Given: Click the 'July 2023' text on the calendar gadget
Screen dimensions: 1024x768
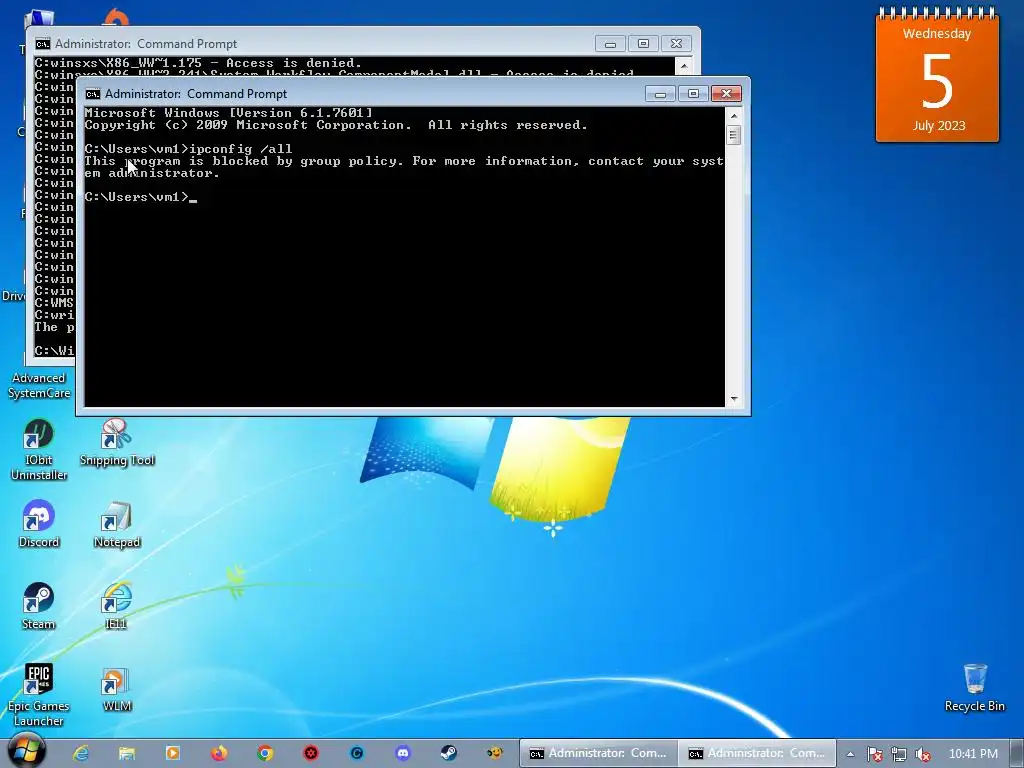Looking at the screenshot, I should coord(938,125).
